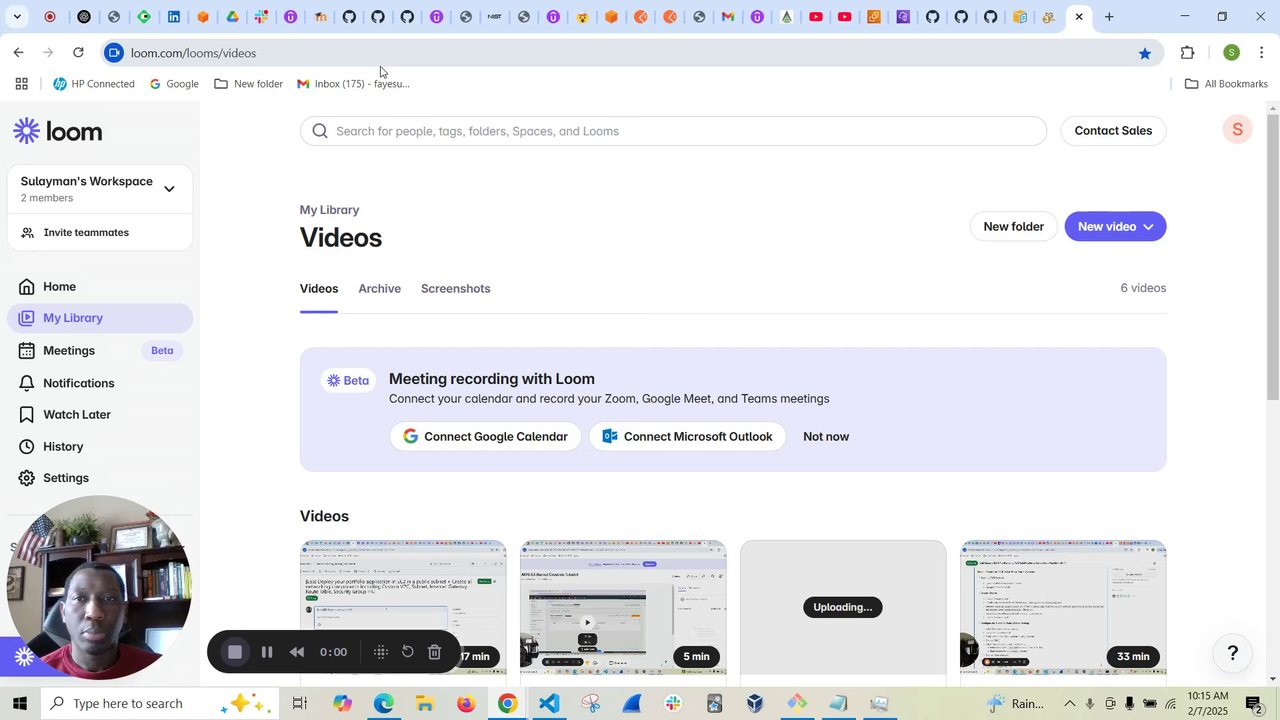
Task: Click the bookmark star in the address bar
Action: [x=1145, y=53]
